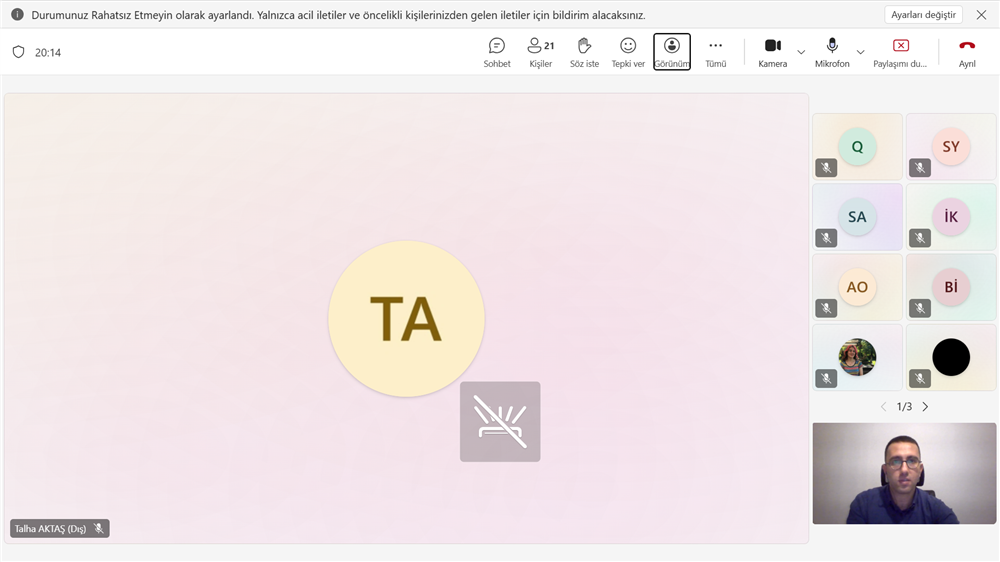Go to next participant page

click(925, 407)
